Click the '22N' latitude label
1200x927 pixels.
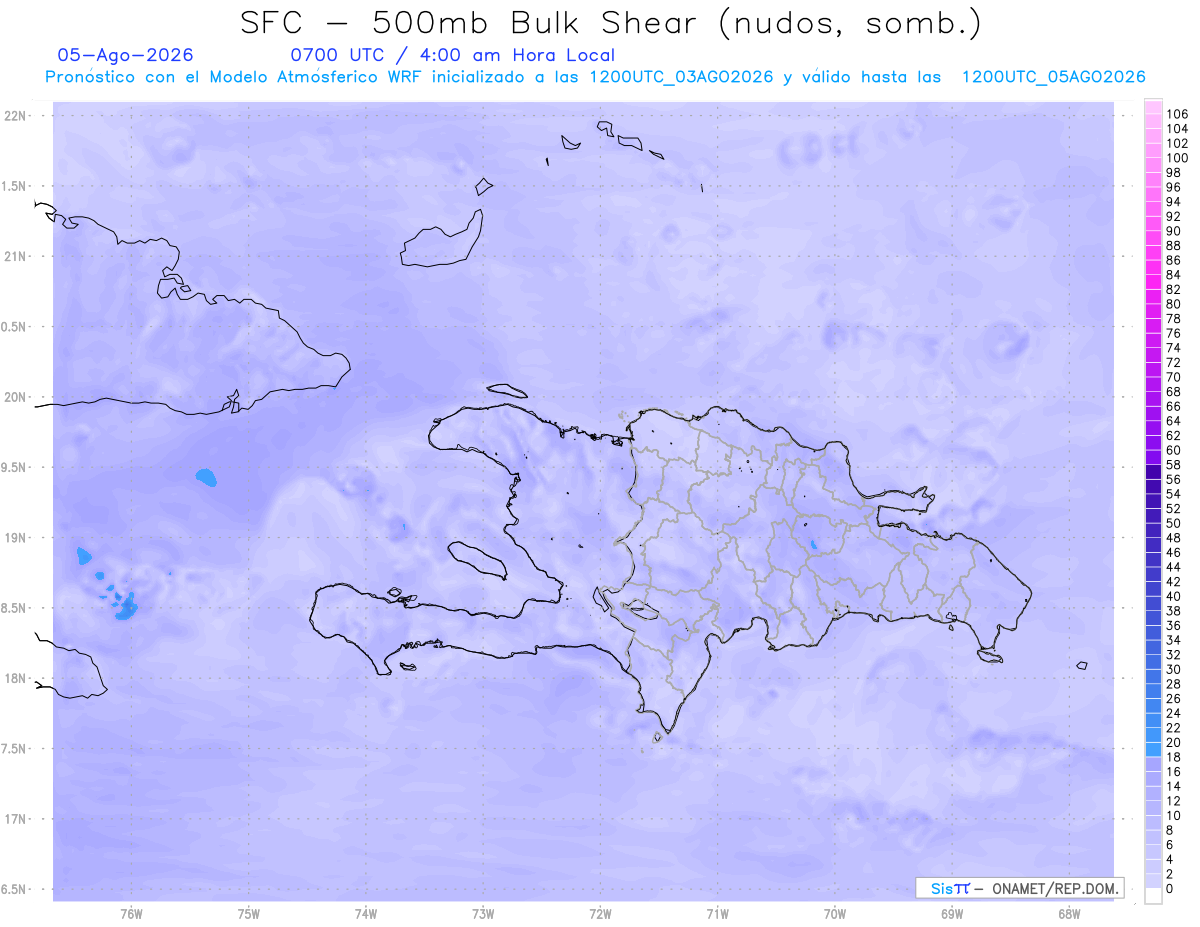click(16, 116)
